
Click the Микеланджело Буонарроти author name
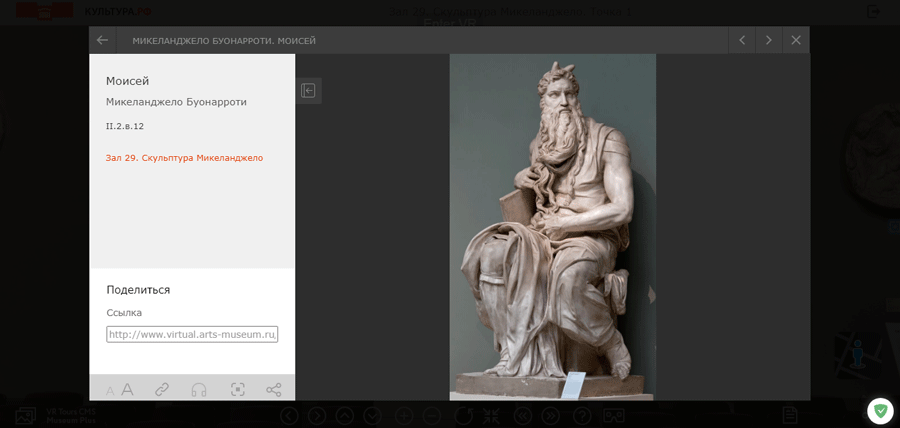pos(176,102)
